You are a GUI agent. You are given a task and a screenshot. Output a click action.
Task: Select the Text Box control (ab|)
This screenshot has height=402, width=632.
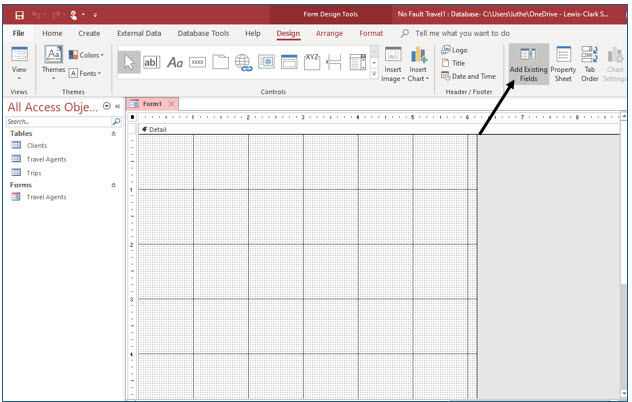(x=152, y=62)
